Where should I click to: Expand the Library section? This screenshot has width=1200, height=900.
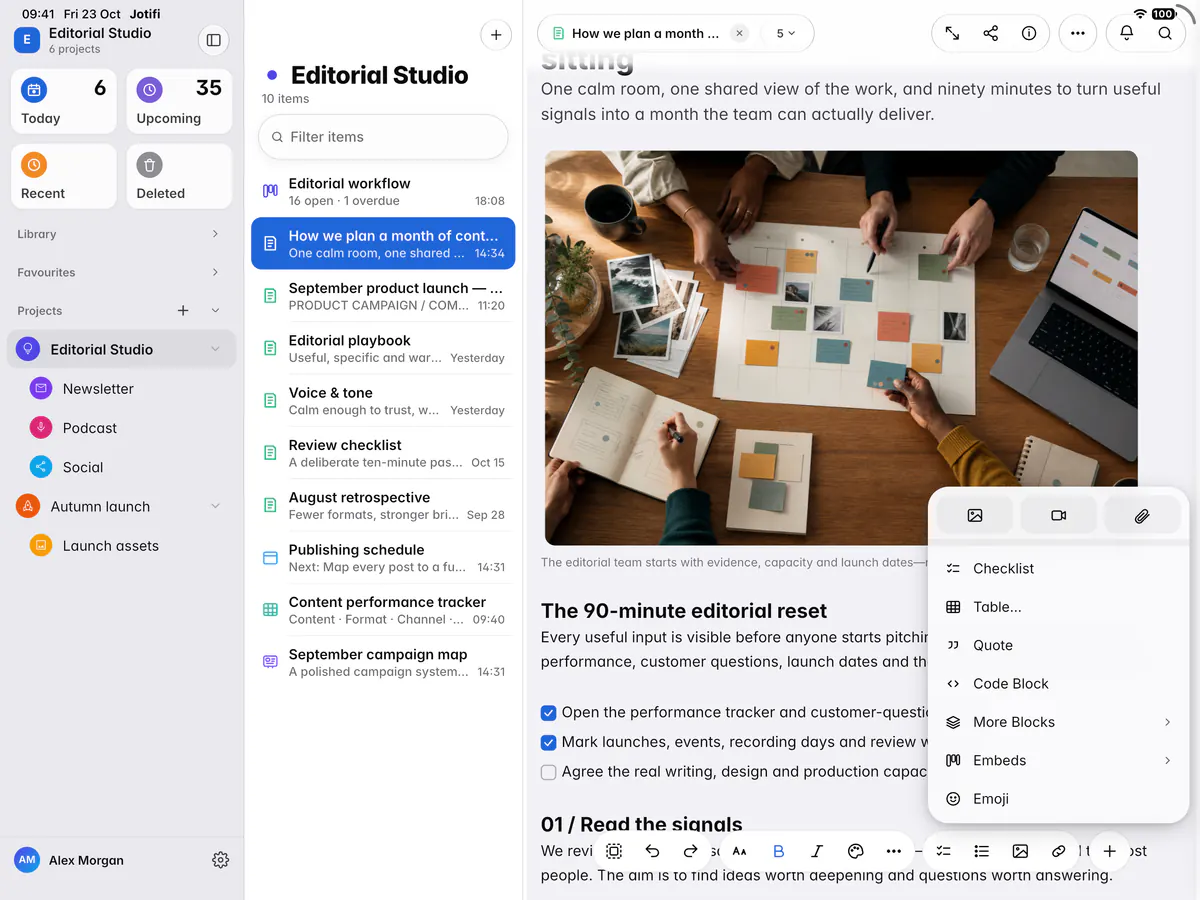coord(215,234)
